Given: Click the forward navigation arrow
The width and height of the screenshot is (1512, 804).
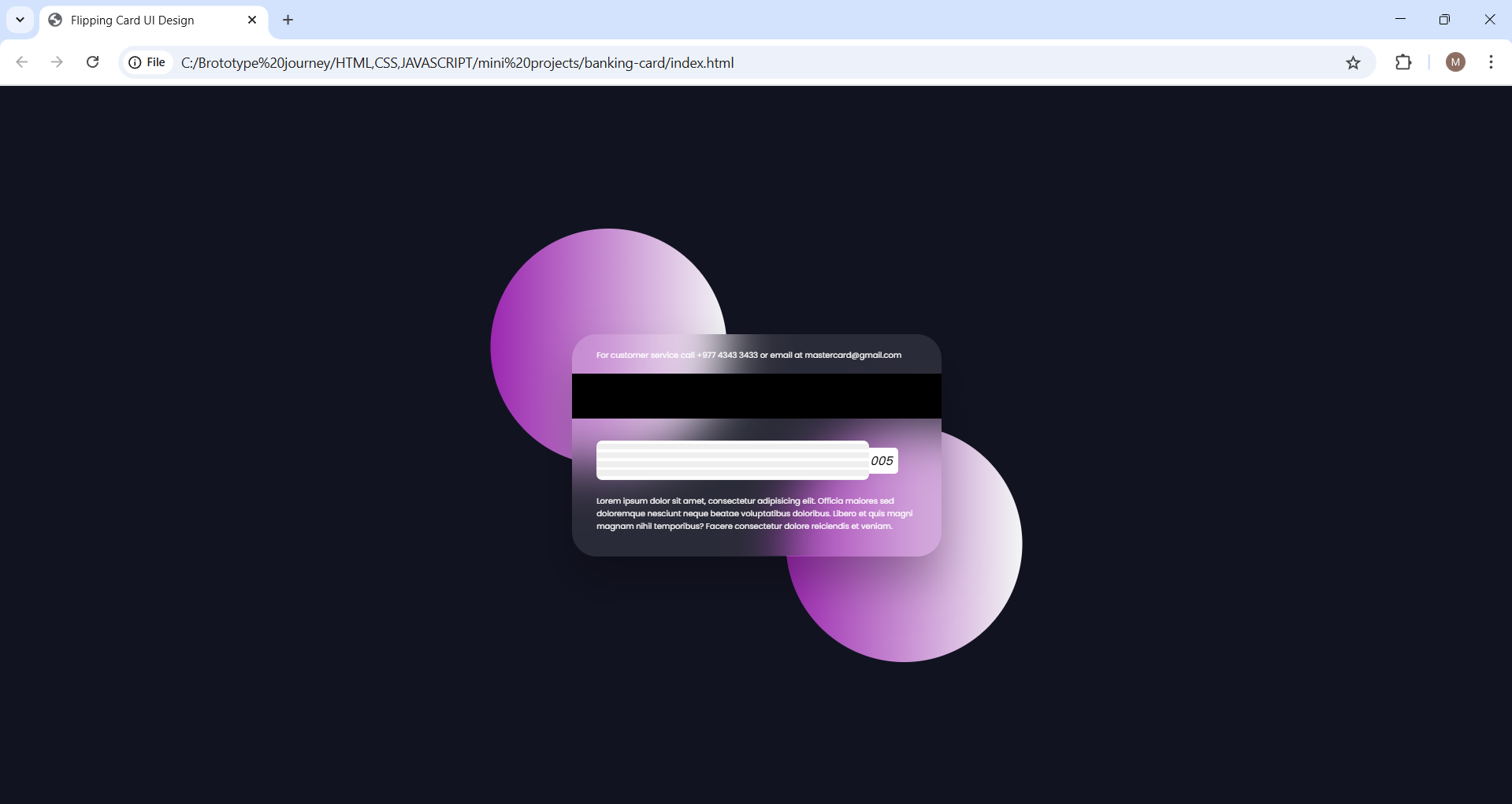Looking at the screenshot, I should [x=56, y=62].
